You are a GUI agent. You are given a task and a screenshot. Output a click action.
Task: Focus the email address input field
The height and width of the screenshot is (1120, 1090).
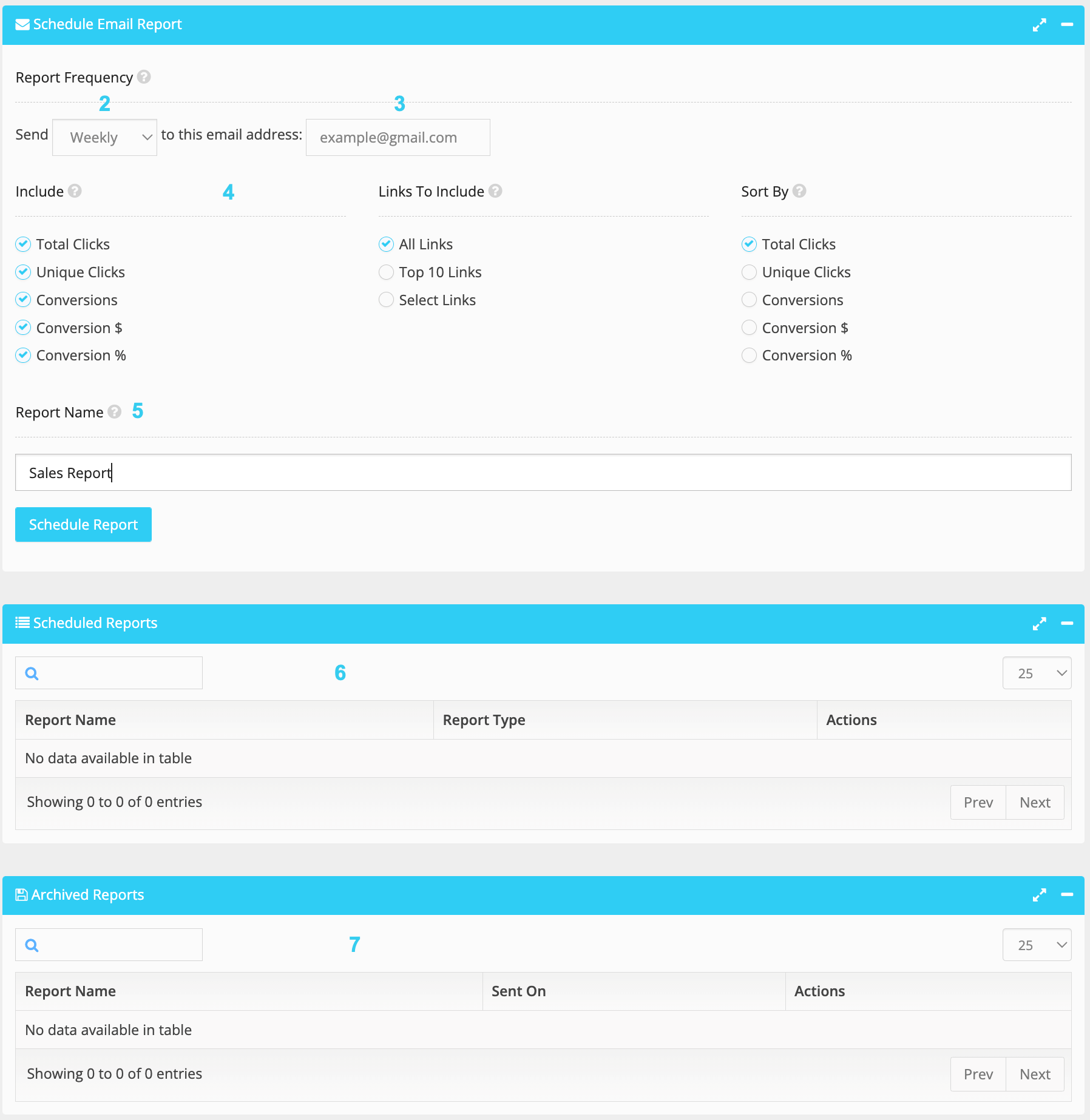(398, 138)
